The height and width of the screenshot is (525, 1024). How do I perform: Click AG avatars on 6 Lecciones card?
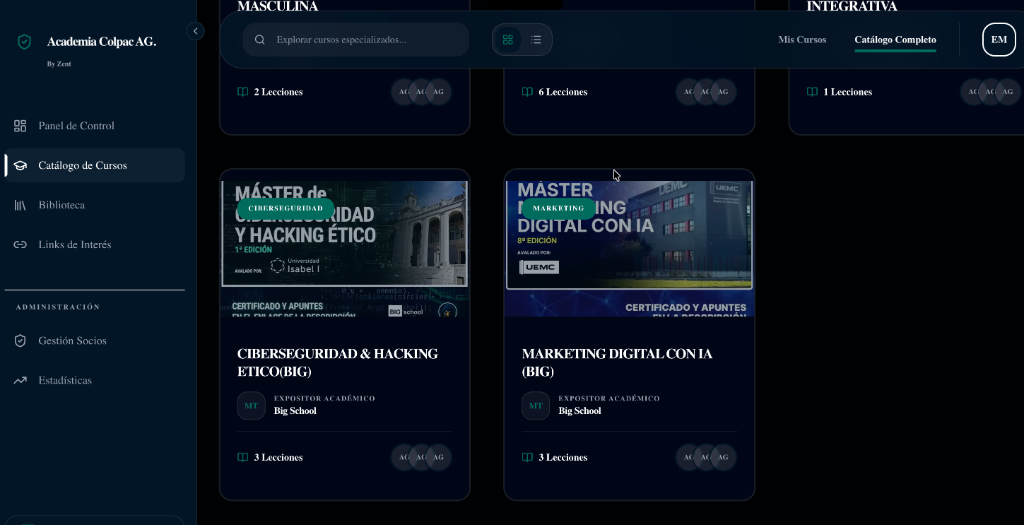tap(706, 91)
